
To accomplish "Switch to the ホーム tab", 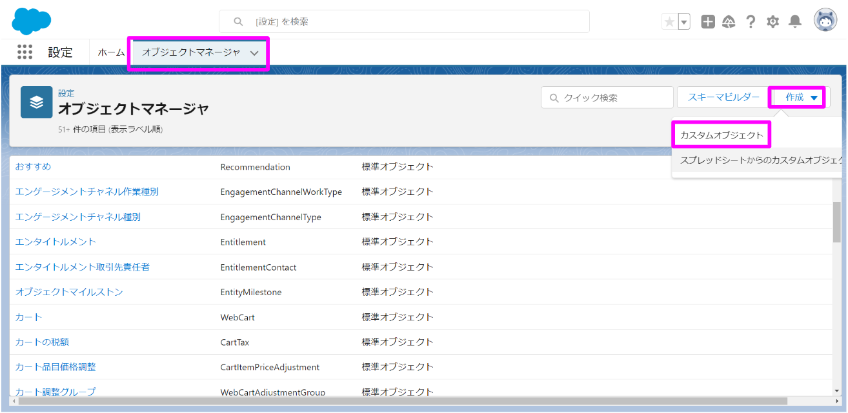I will 111,53.
